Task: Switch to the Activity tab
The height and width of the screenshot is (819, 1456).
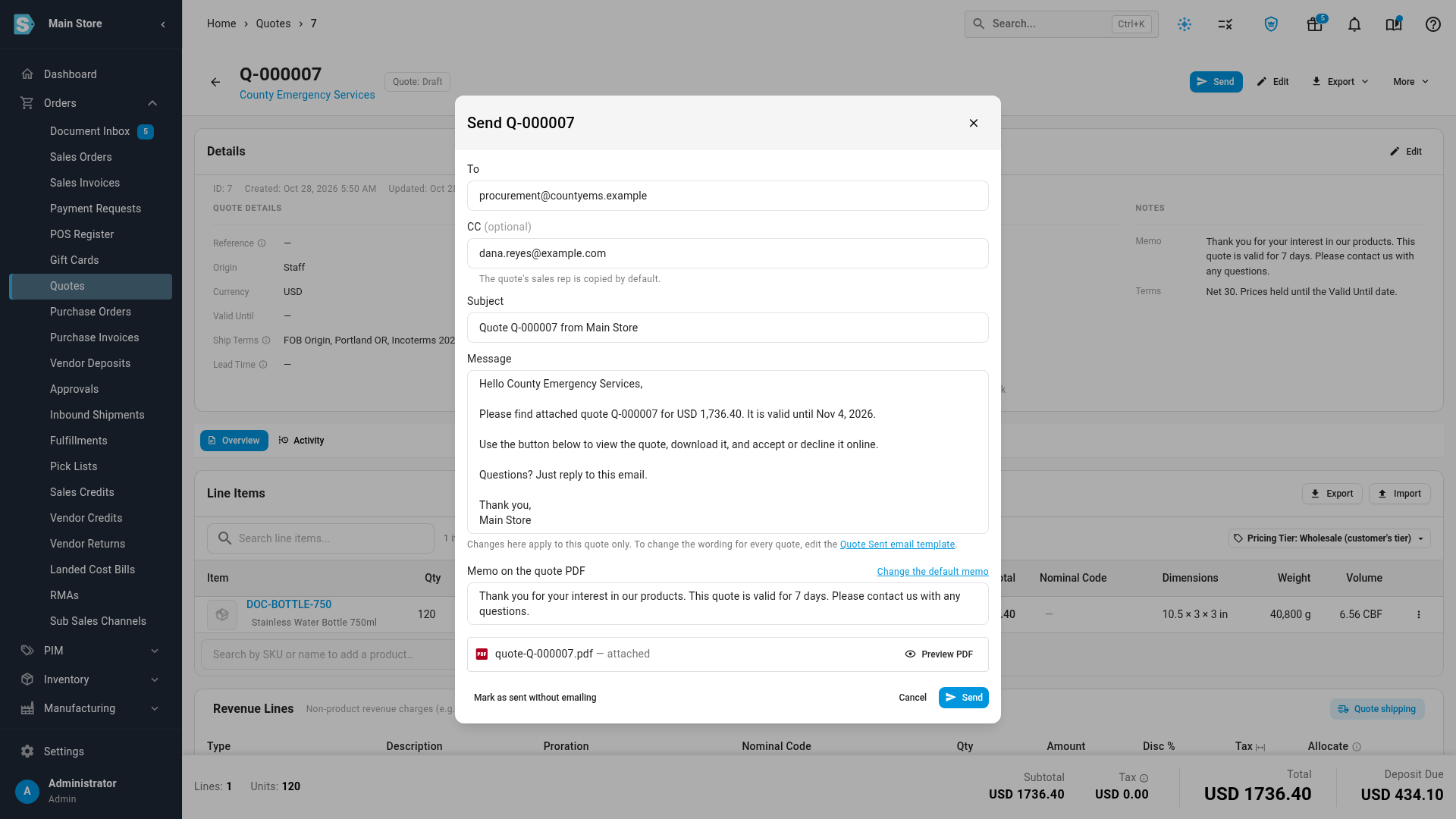Action: coord(301,441)
